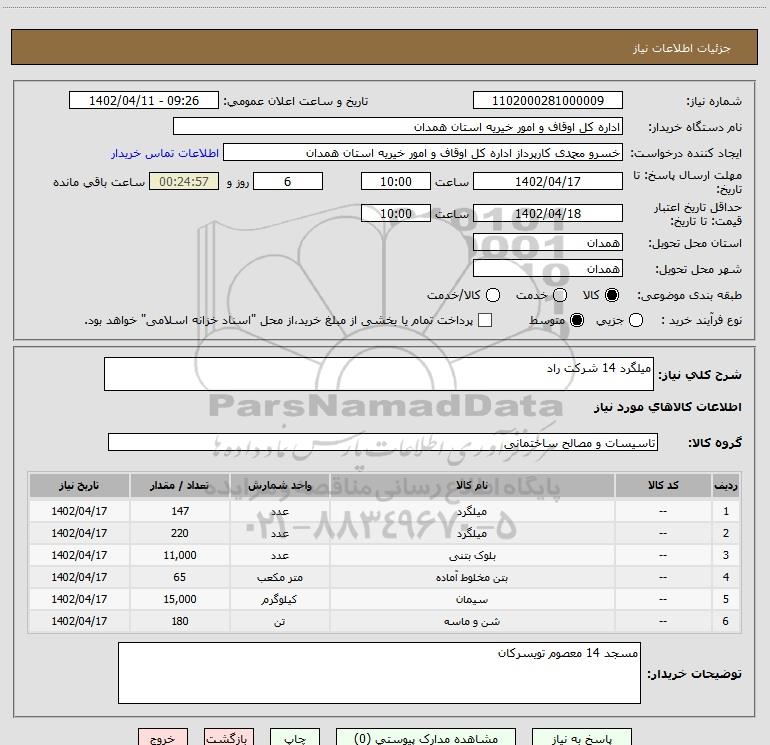The image size is (770, 745).
Task: Click the تاریخ نیاز column header
Action: (79, 485)
